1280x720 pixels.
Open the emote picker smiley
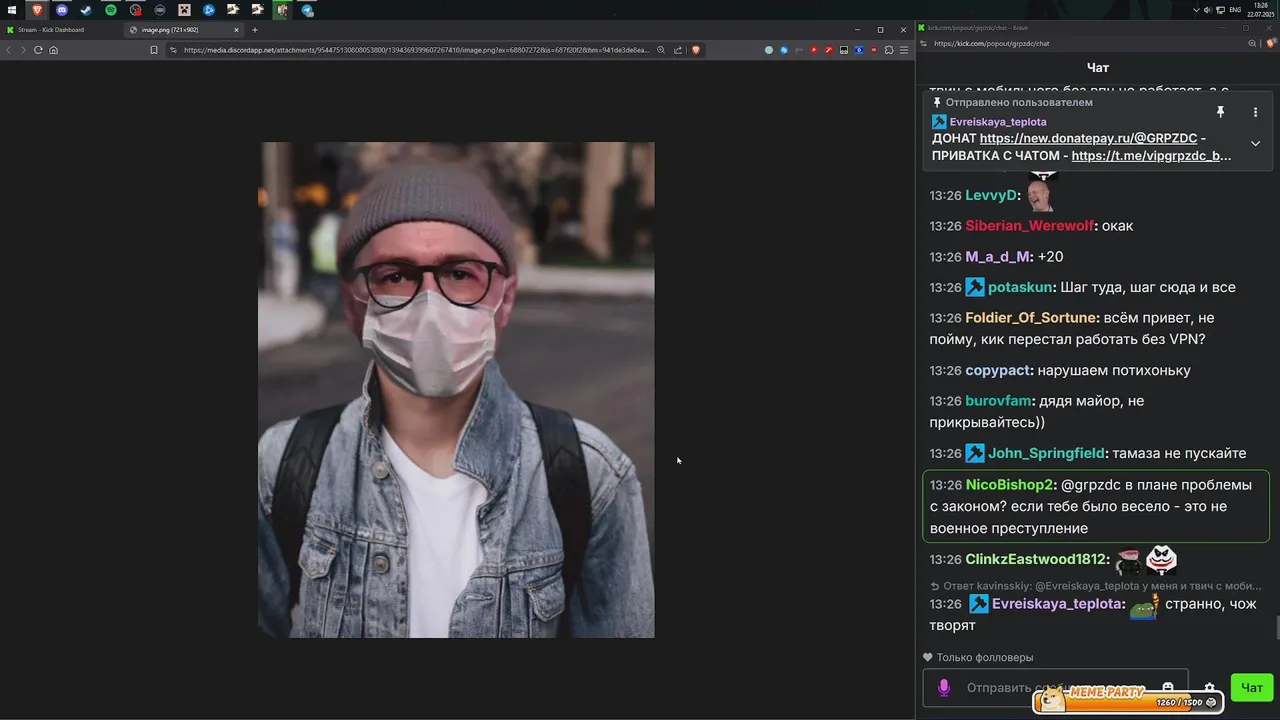1167,688
